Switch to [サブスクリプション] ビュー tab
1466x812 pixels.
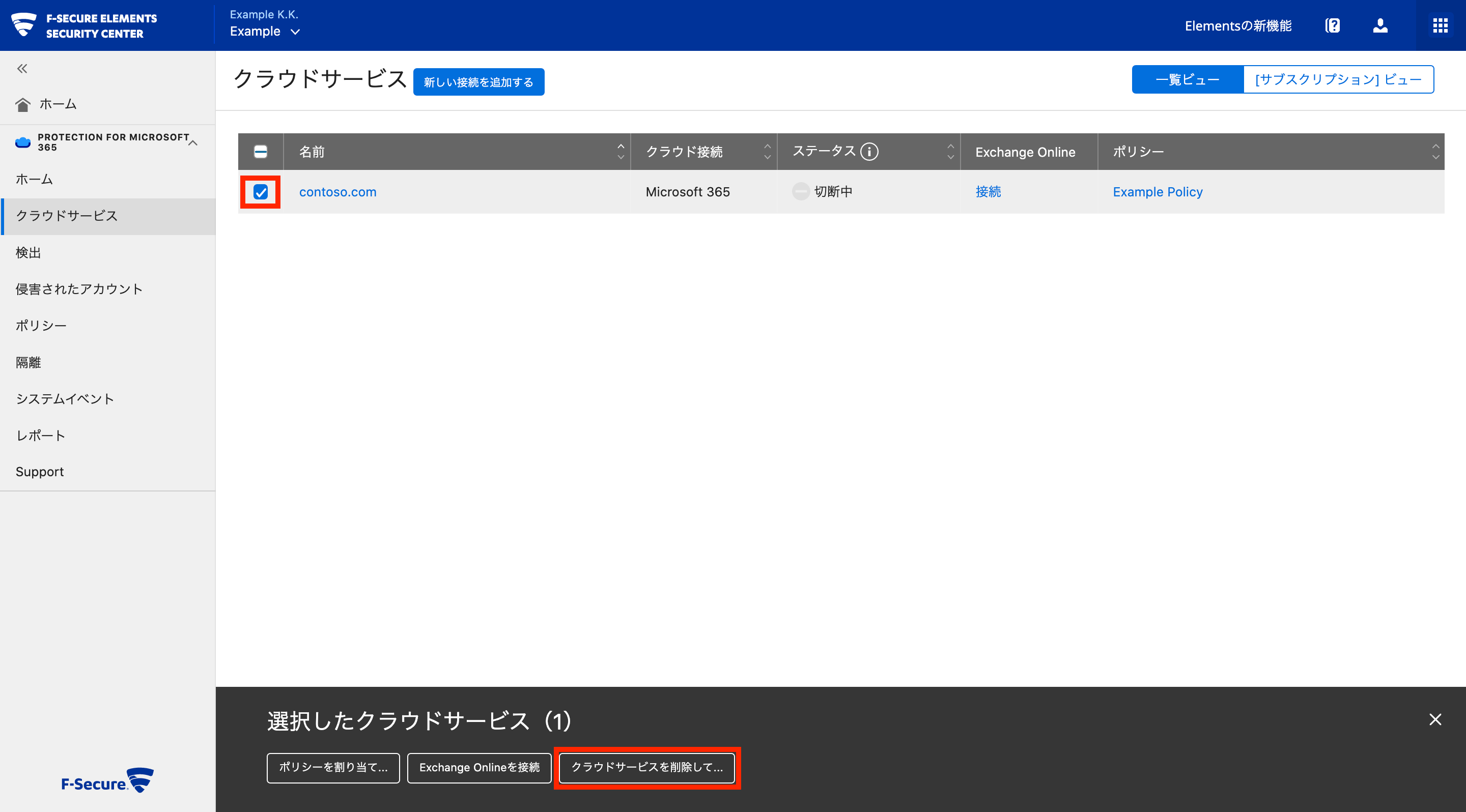click(x=1338, y=79)
